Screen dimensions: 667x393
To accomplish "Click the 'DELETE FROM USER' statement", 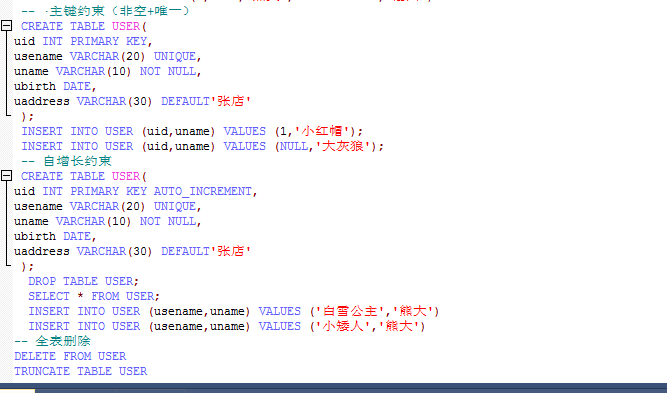I will [x=70, y=356].
